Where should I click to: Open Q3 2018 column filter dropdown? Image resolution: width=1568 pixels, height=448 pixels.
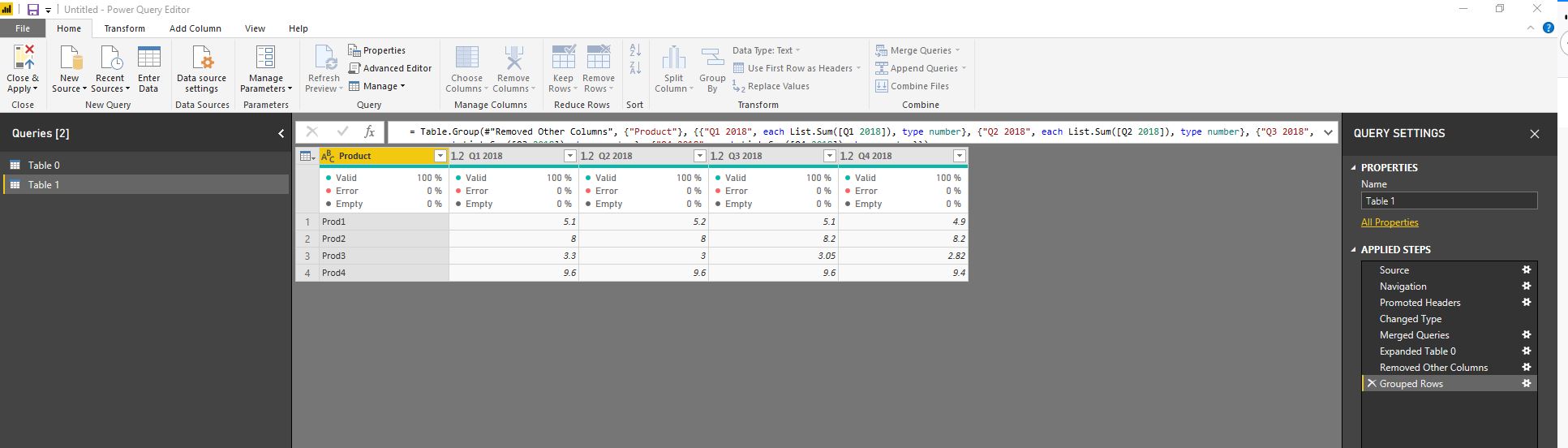click(830, 156)
